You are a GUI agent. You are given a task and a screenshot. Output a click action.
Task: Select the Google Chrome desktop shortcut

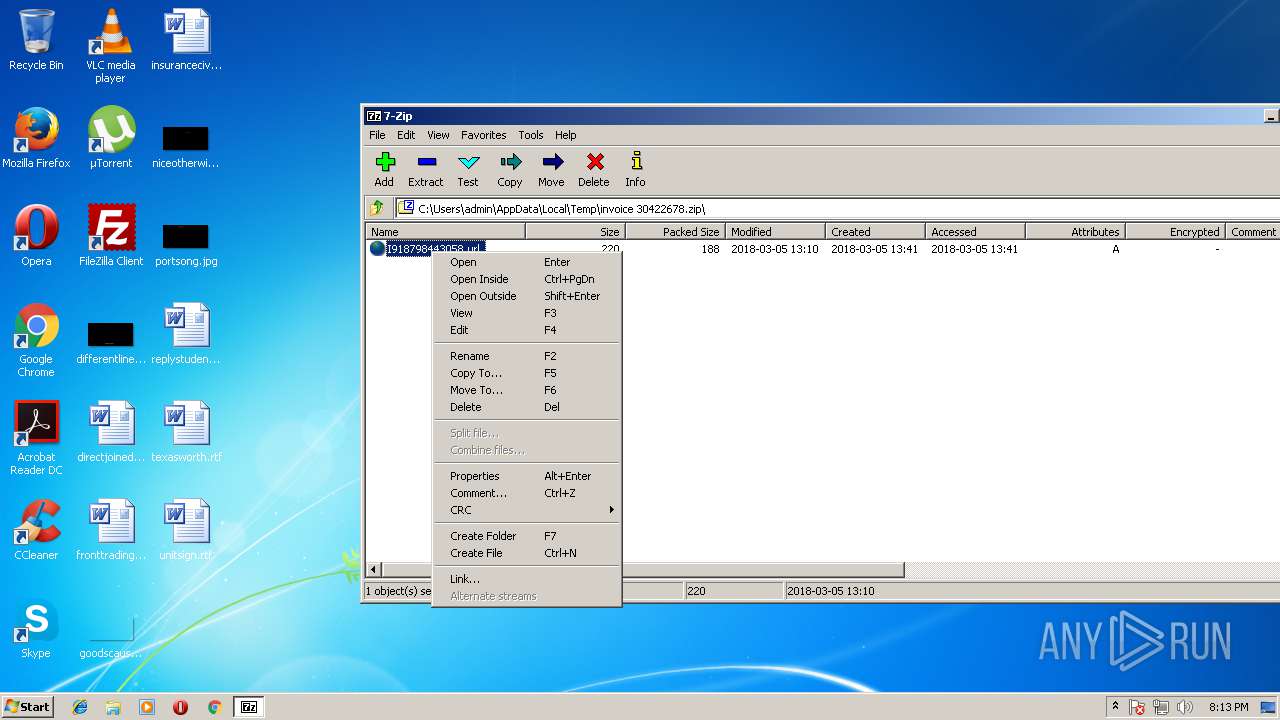pyautogui.click(x=36, y=340)
